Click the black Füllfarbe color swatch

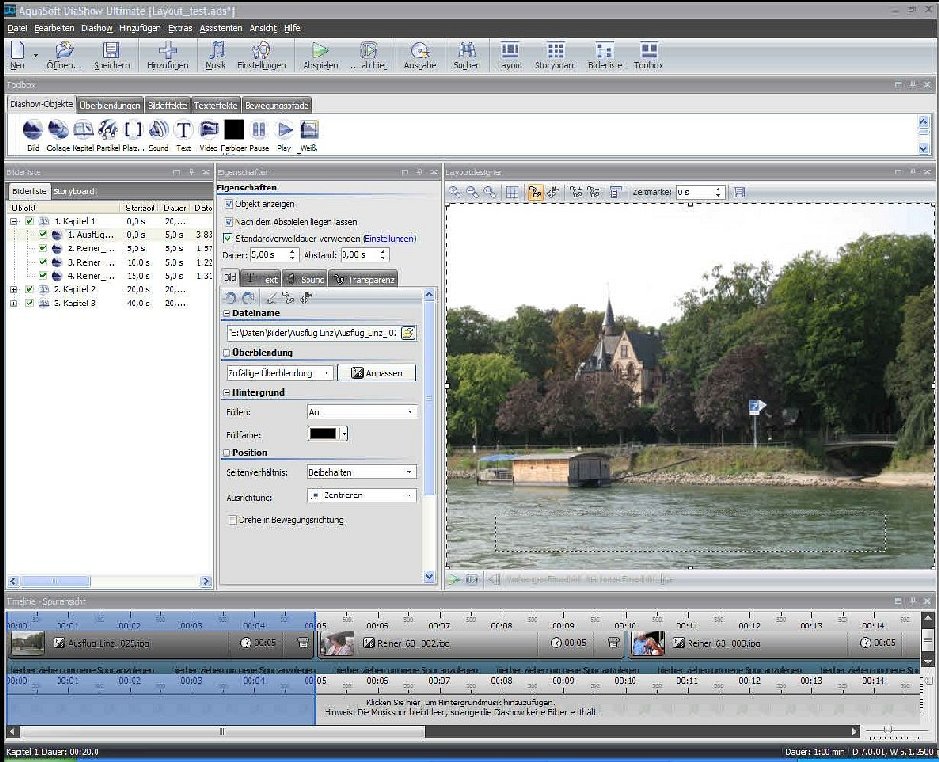[x=322, y=434]
